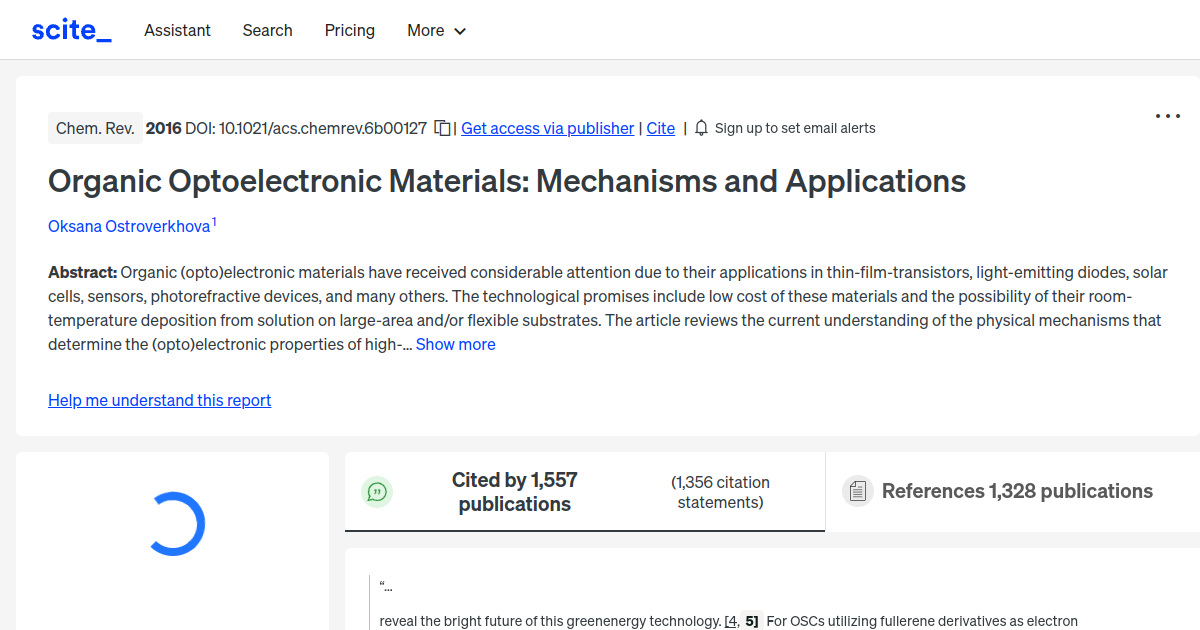
Task: Click Sign up to set email alerts
Action: click(795, 128)
